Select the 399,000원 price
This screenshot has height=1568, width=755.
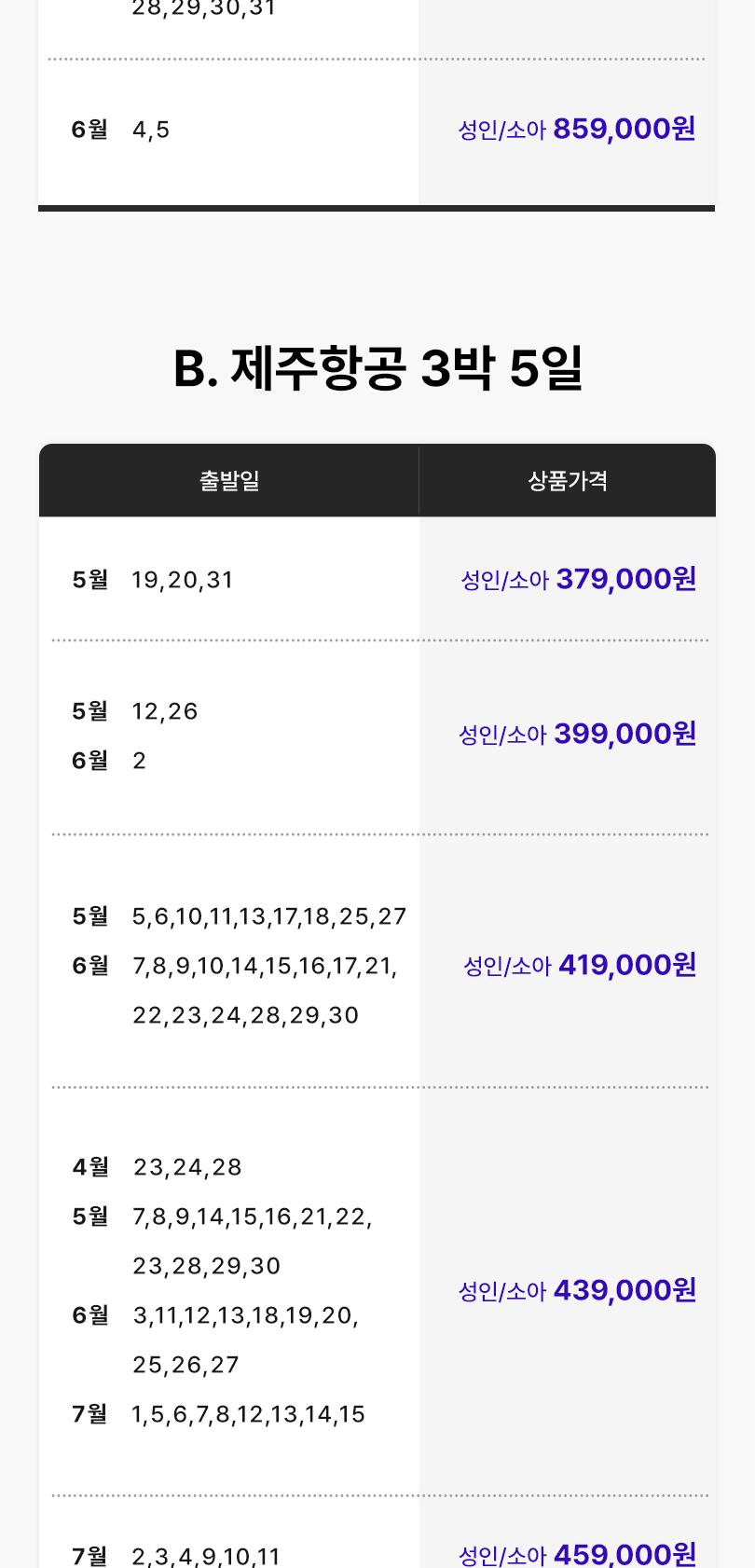[625, 734]
